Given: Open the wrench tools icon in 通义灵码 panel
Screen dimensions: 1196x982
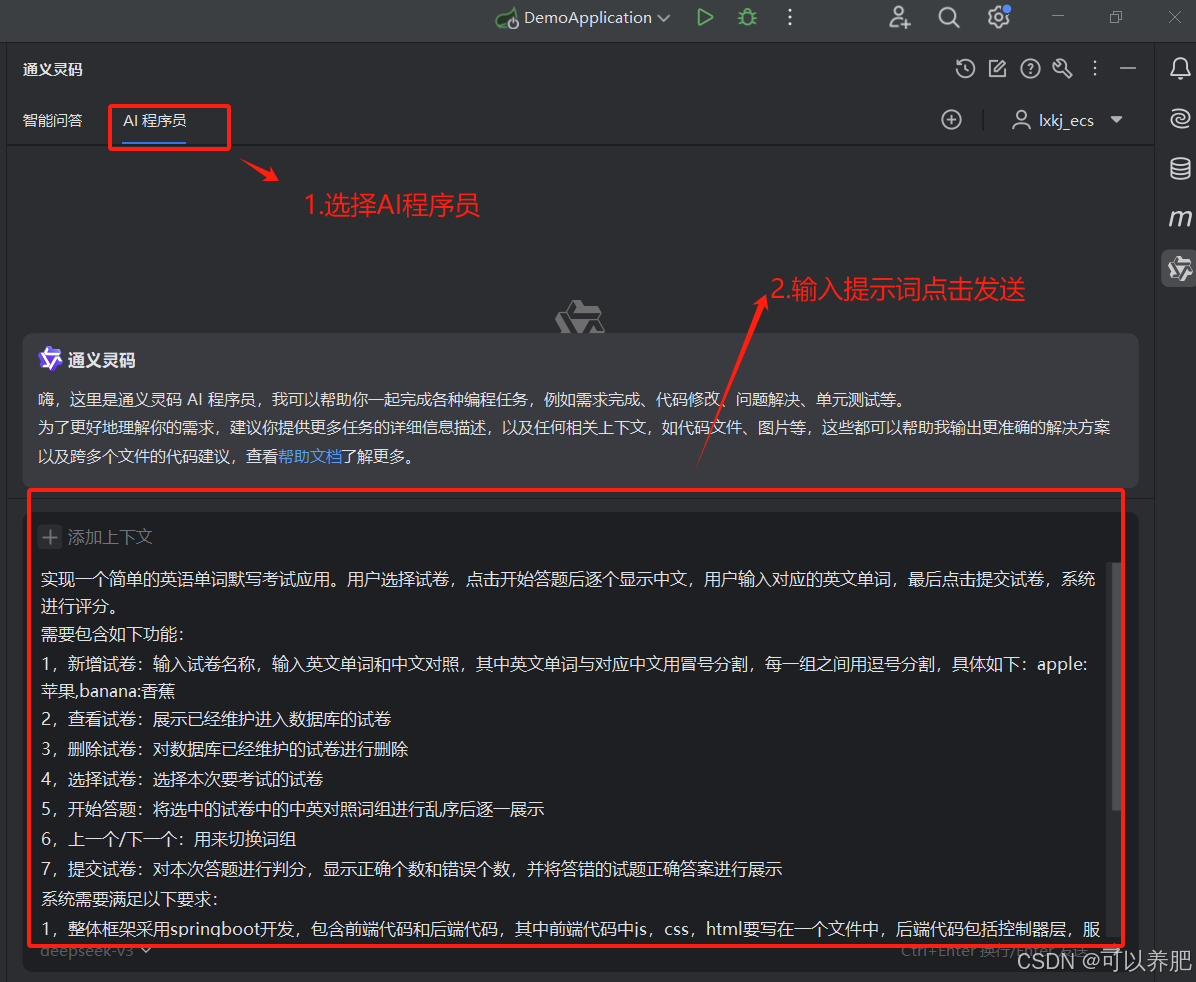Looking at the screenshot, I should pos(1063,69).
